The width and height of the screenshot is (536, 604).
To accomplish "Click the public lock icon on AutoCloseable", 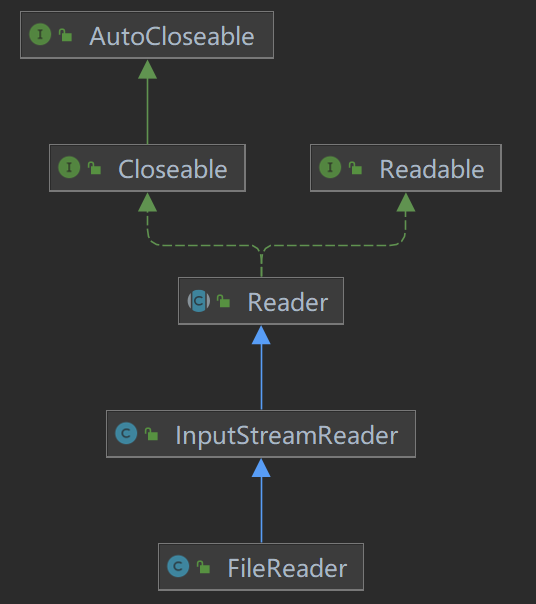I will (x=66, y=35).
